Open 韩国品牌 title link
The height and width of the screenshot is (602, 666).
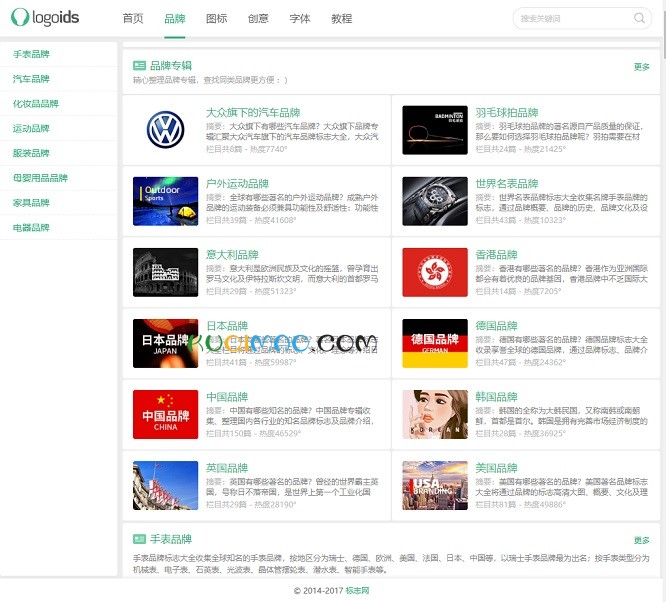tap(496, 397)
